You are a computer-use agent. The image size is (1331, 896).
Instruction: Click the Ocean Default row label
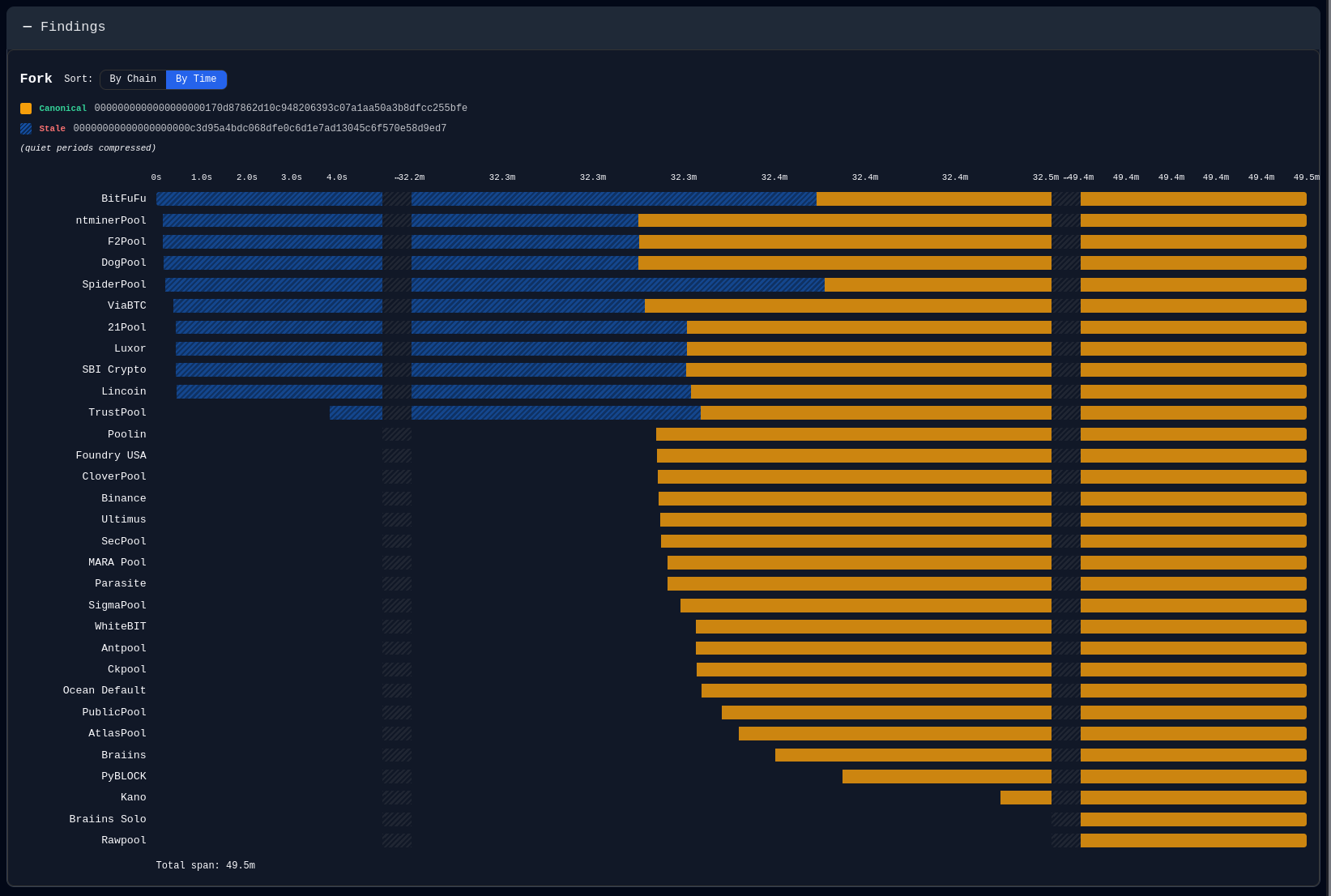pyautogui.click(x=105, y=690)
